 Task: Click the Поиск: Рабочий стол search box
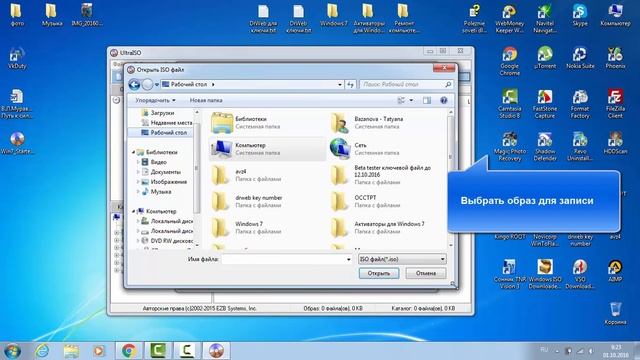(406, 84)
